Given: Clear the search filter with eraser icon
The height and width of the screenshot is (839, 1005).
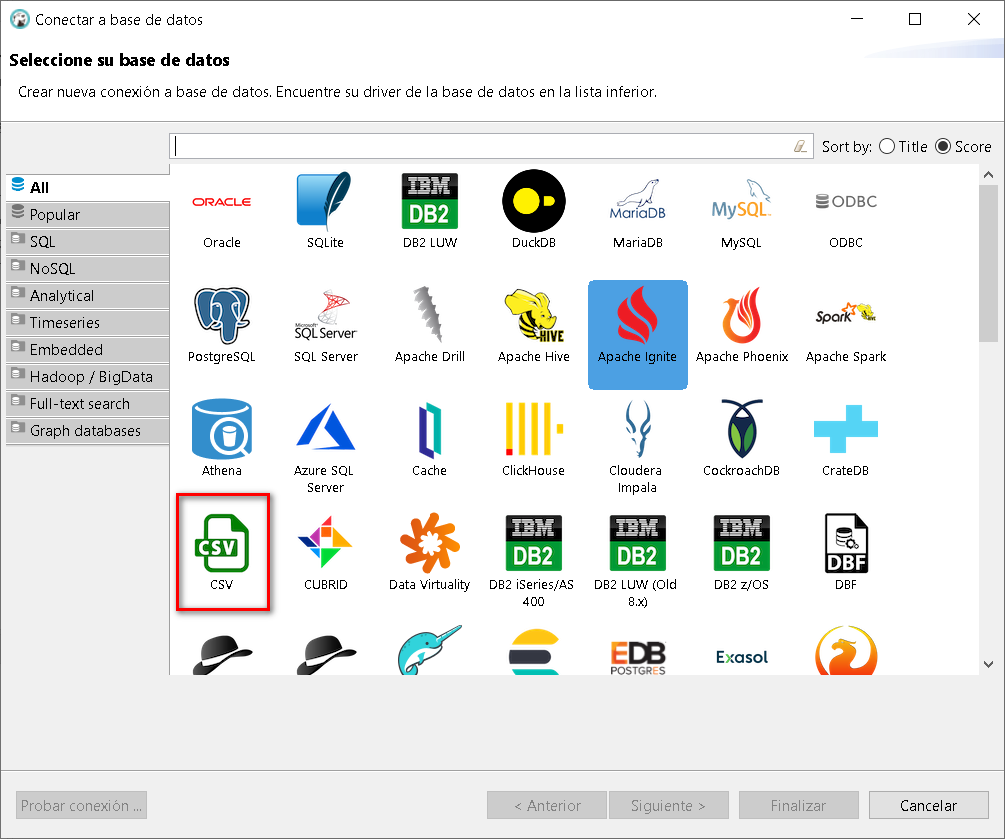Looking at the screenshot, I should [x=800, y=146].
